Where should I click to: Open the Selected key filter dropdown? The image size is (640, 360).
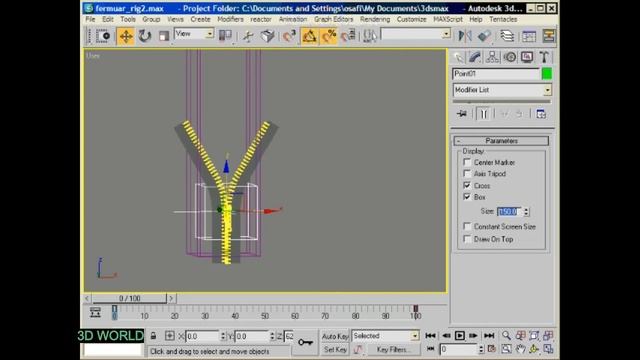[x=385, y=336]
